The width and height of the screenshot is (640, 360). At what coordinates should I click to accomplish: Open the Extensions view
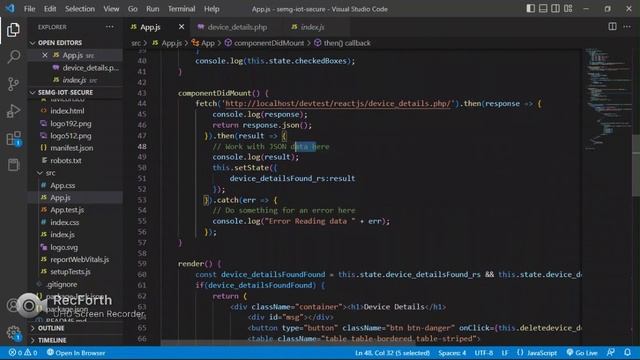point(13,138)
